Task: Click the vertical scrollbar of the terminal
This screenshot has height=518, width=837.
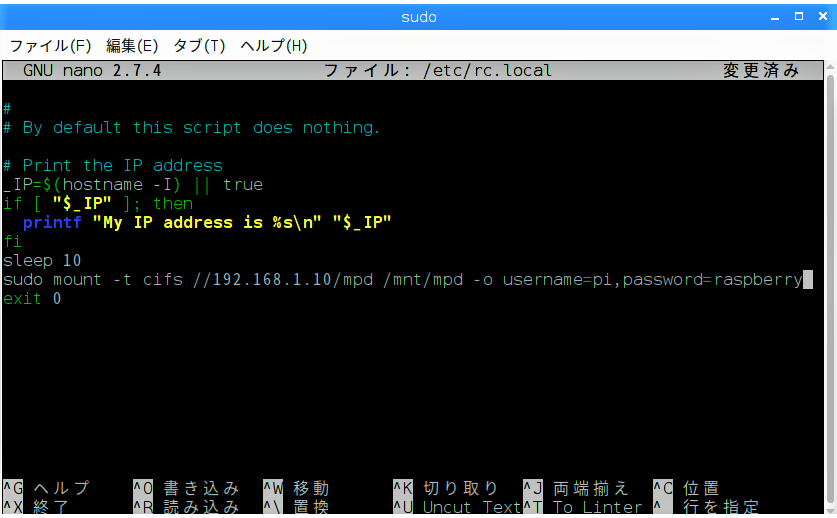Action: coord(830,288)
